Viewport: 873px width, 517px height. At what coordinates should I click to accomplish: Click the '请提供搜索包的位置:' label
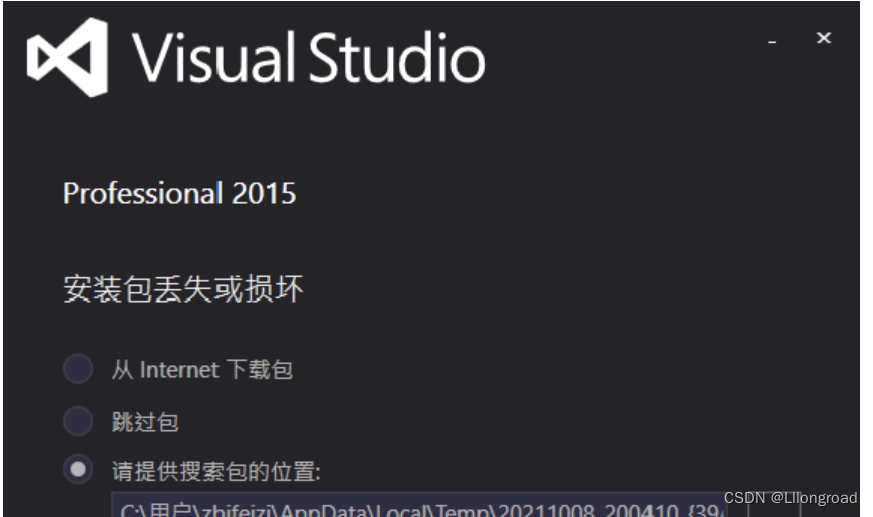coord(216,471)
